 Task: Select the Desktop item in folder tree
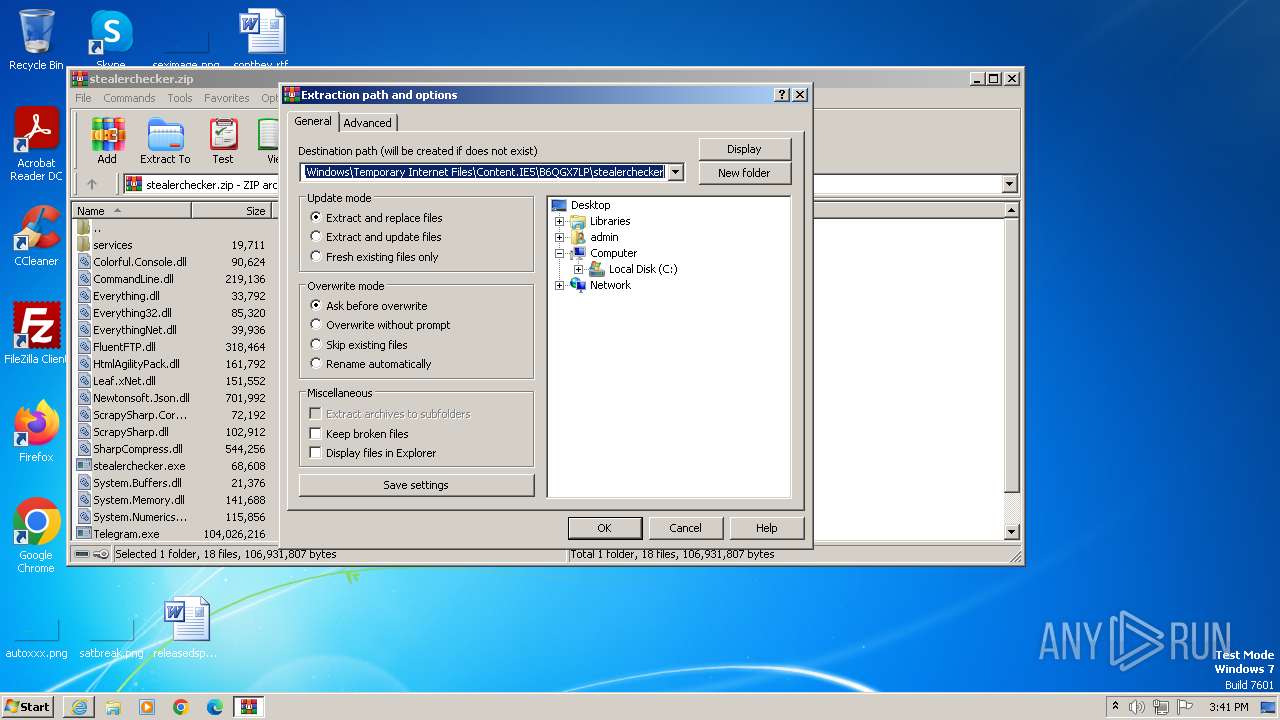coord(590,205)
